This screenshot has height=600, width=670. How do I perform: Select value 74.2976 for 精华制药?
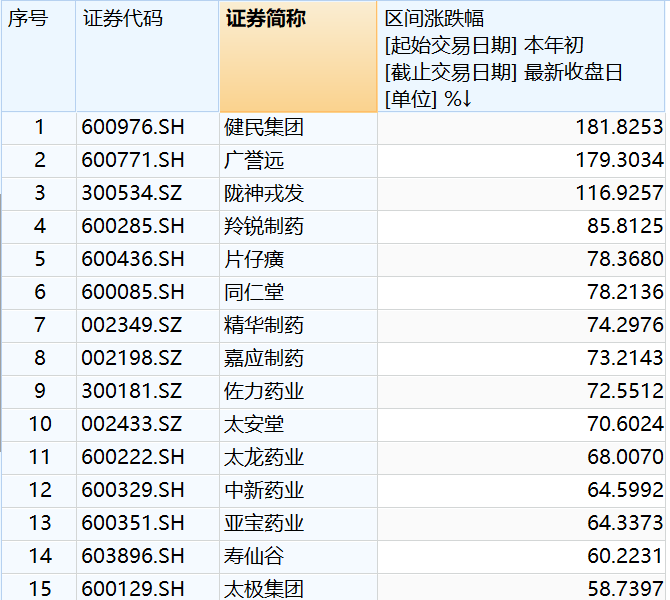coord(625,325)
